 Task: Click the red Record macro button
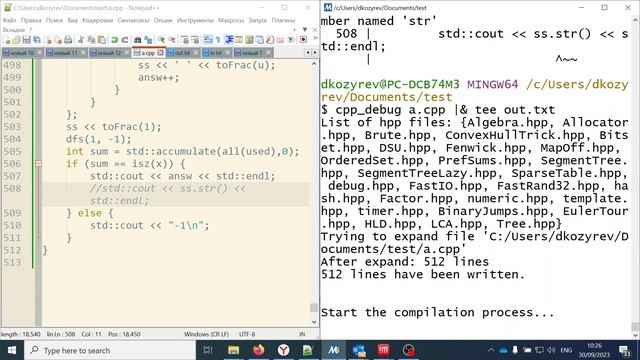(303, 40)
